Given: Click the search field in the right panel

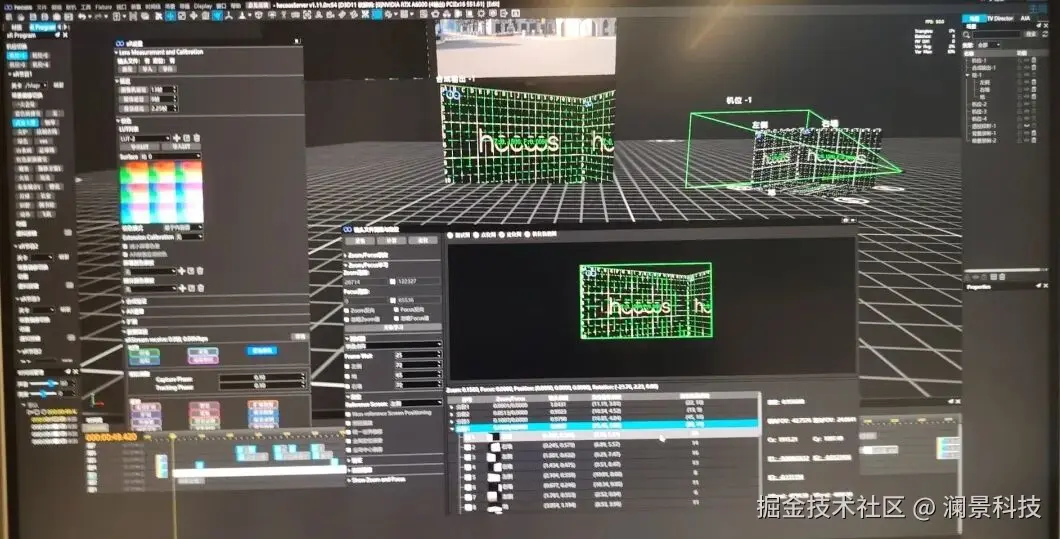Looking at the screenshot, I should tap(998, 34).
